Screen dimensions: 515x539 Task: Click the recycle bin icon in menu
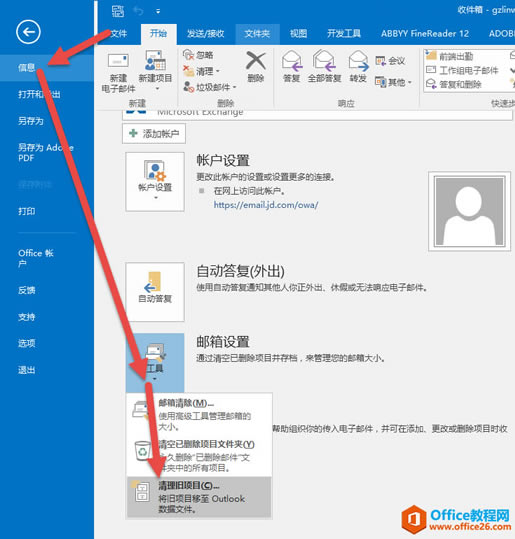coord(142,451)
